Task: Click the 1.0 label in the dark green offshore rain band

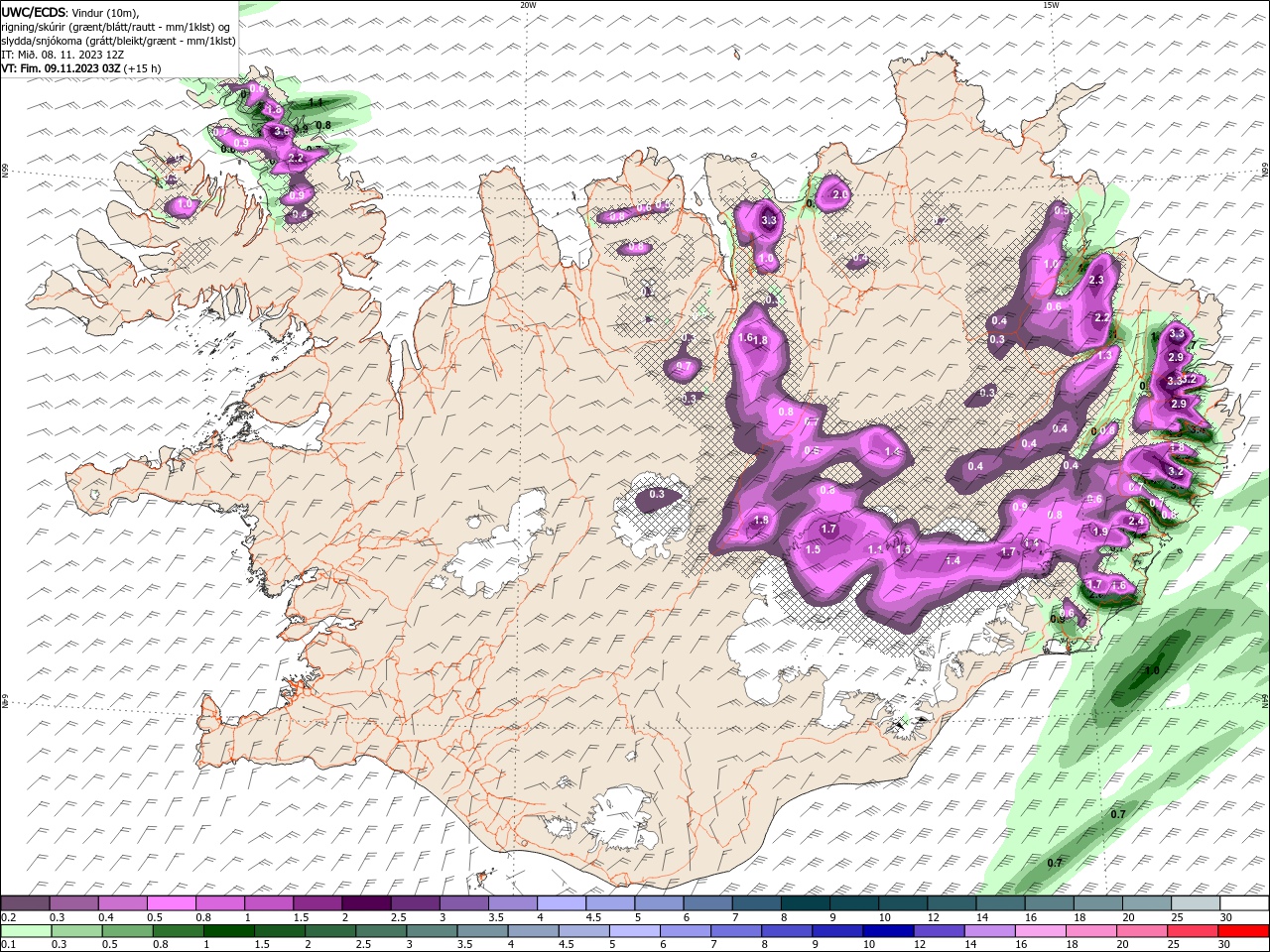Action: click(1152, 670)
